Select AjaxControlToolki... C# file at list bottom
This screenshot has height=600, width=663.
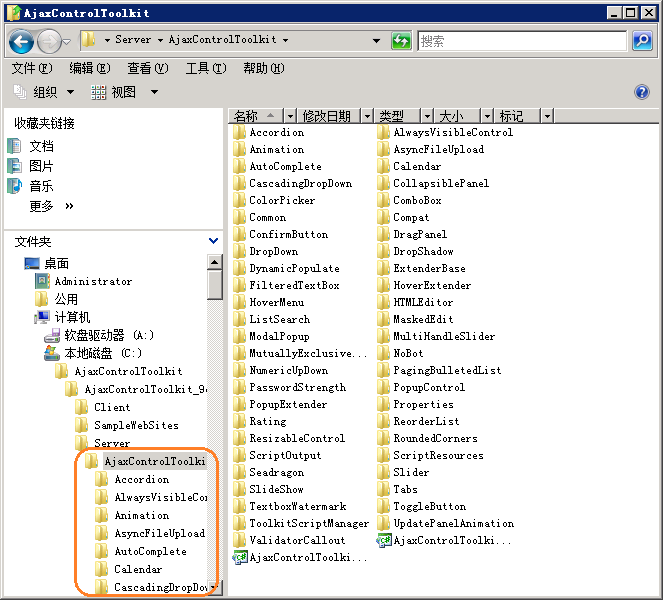coord(300,557)
